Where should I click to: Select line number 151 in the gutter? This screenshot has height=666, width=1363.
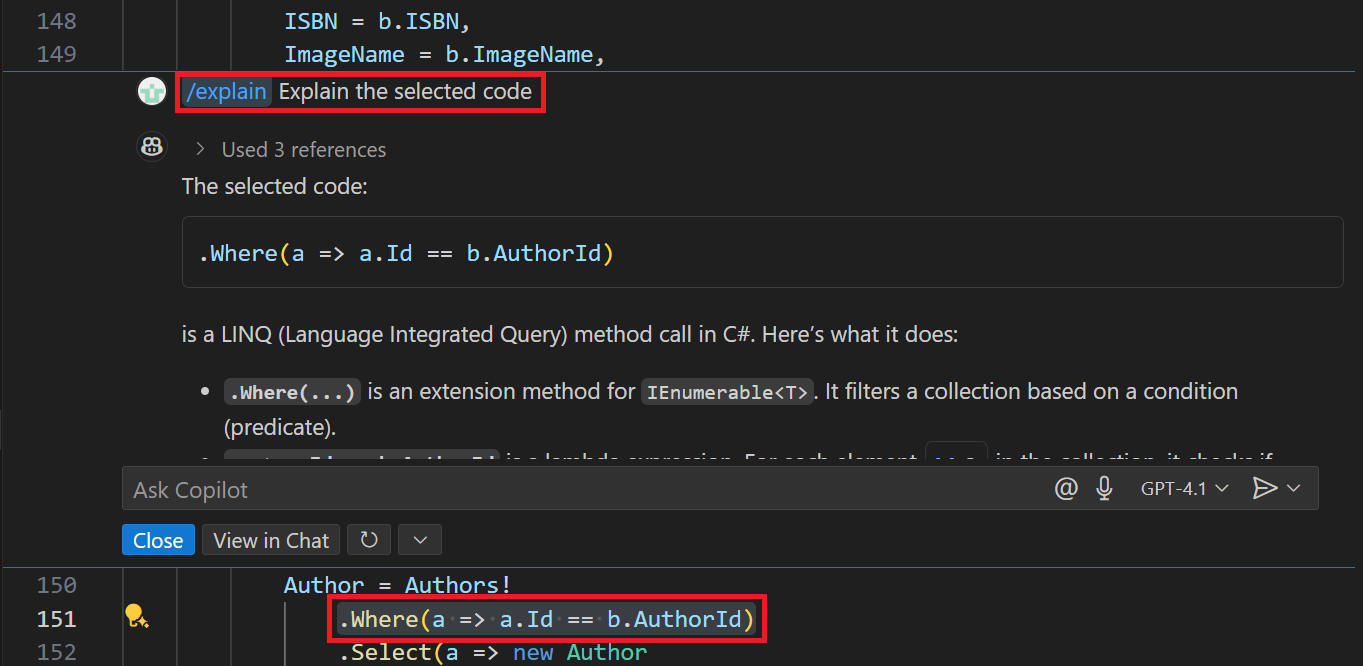[x=56, y=618]
